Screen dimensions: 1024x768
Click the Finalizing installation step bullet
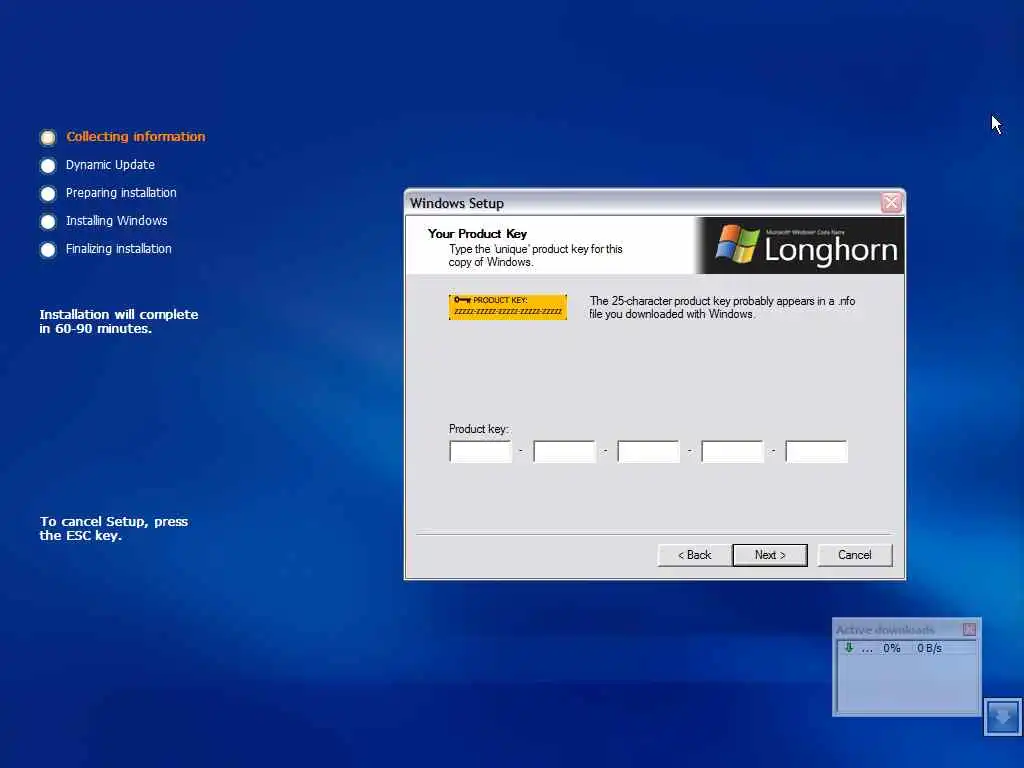pos(48,250)
